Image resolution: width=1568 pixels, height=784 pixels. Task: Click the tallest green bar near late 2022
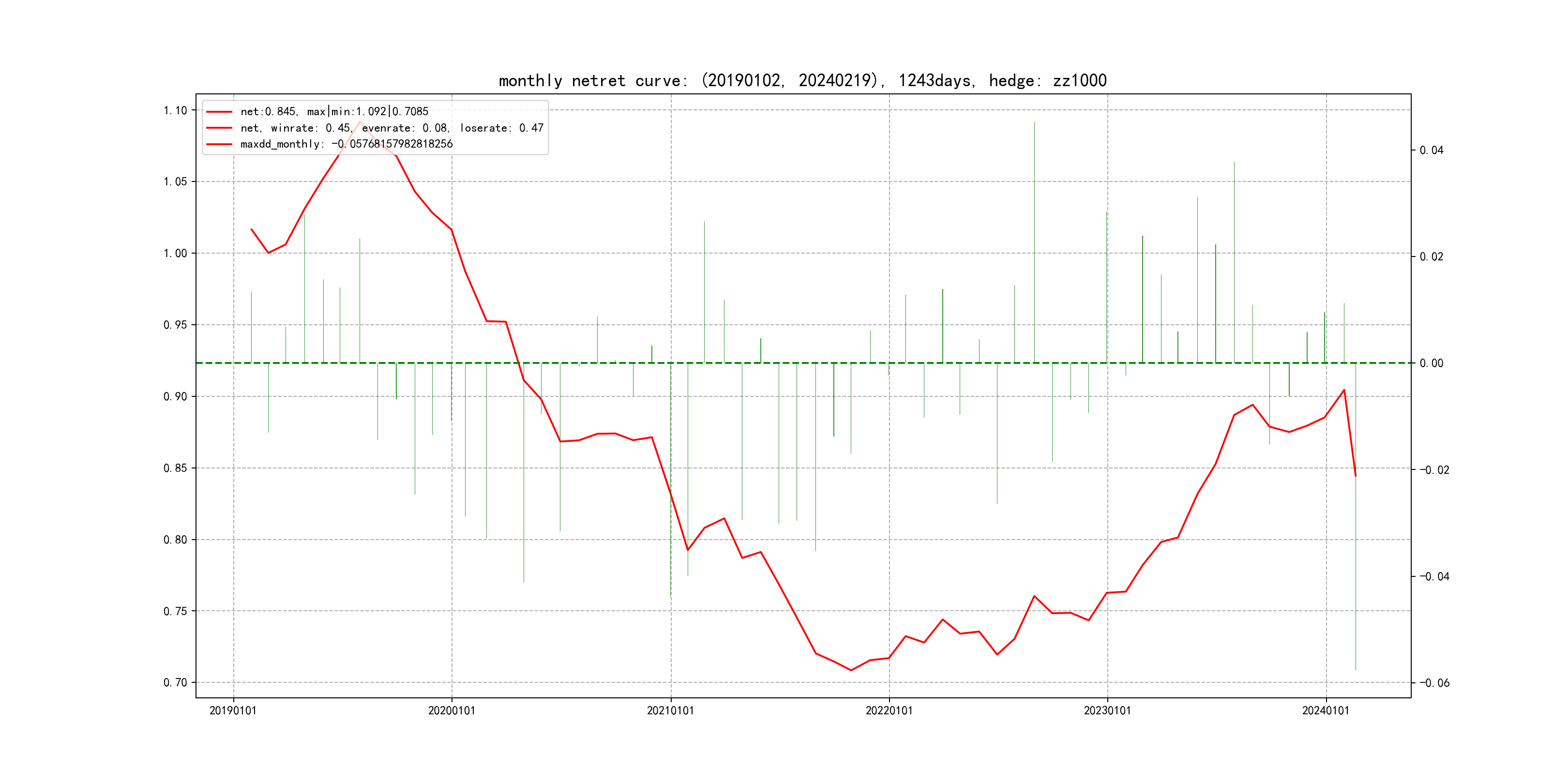point(1034,243)
